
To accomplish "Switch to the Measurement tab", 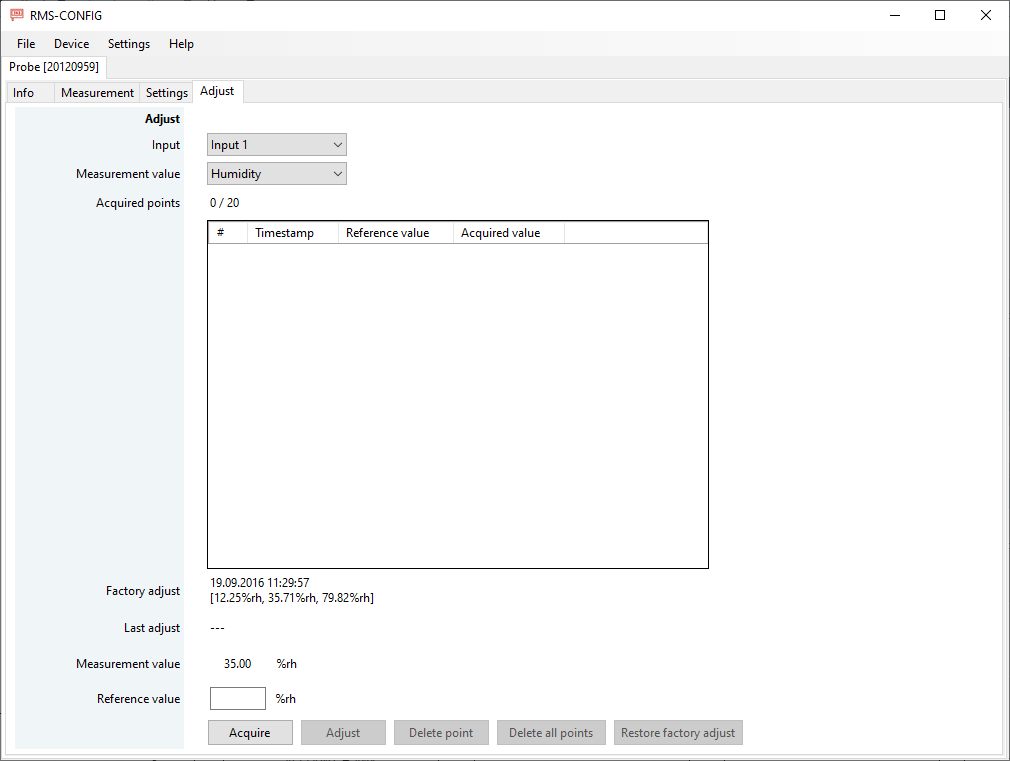I will (97, 93).
